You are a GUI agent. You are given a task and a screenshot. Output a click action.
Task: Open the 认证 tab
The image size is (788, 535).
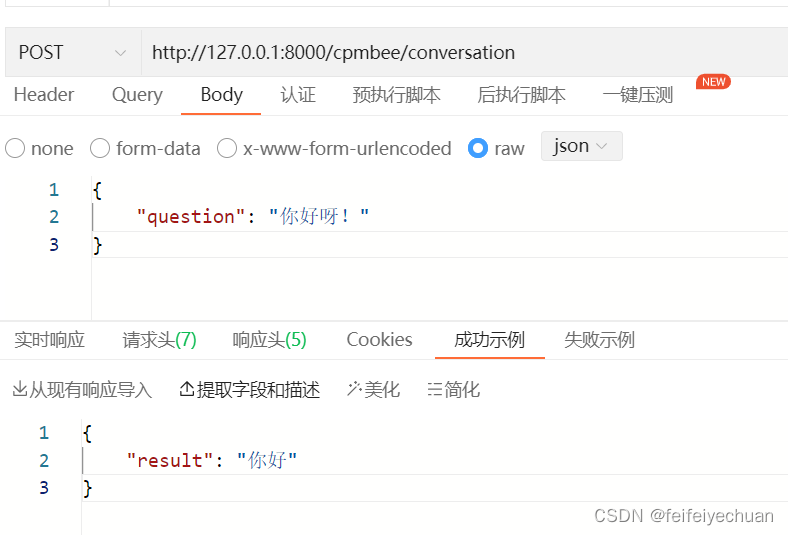(x=298, y=95)
